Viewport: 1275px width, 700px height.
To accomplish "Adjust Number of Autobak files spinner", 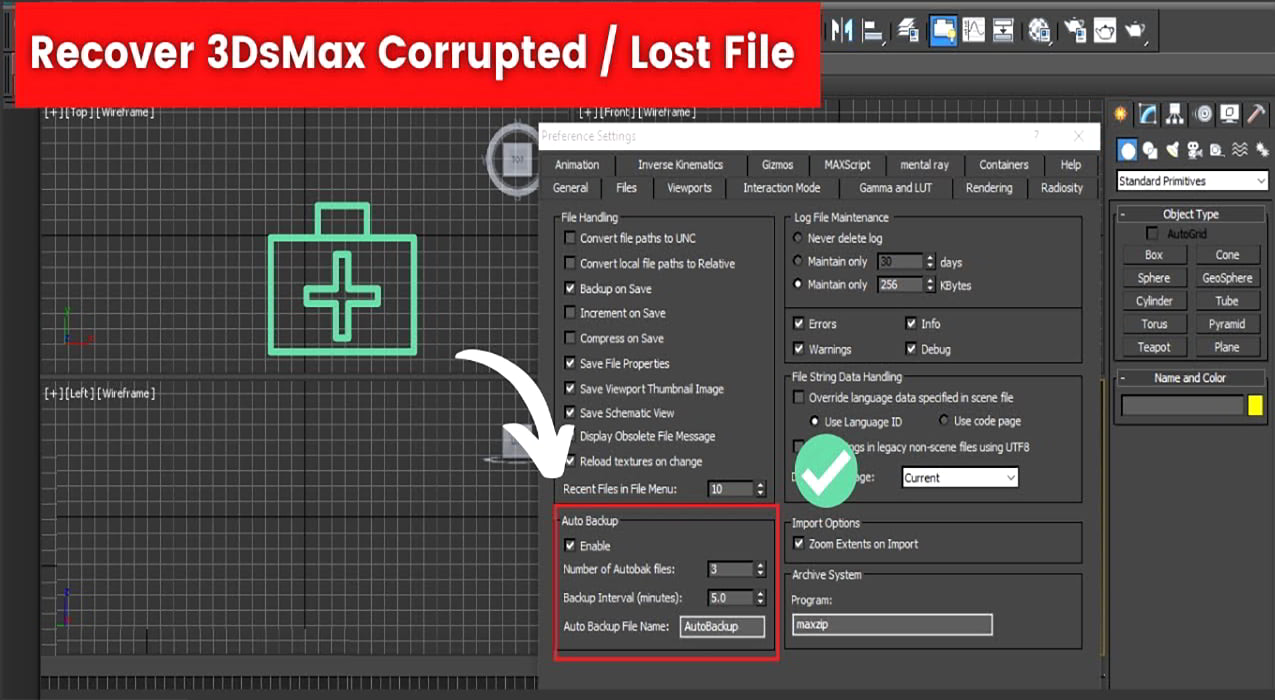I will tap(761, 569).
